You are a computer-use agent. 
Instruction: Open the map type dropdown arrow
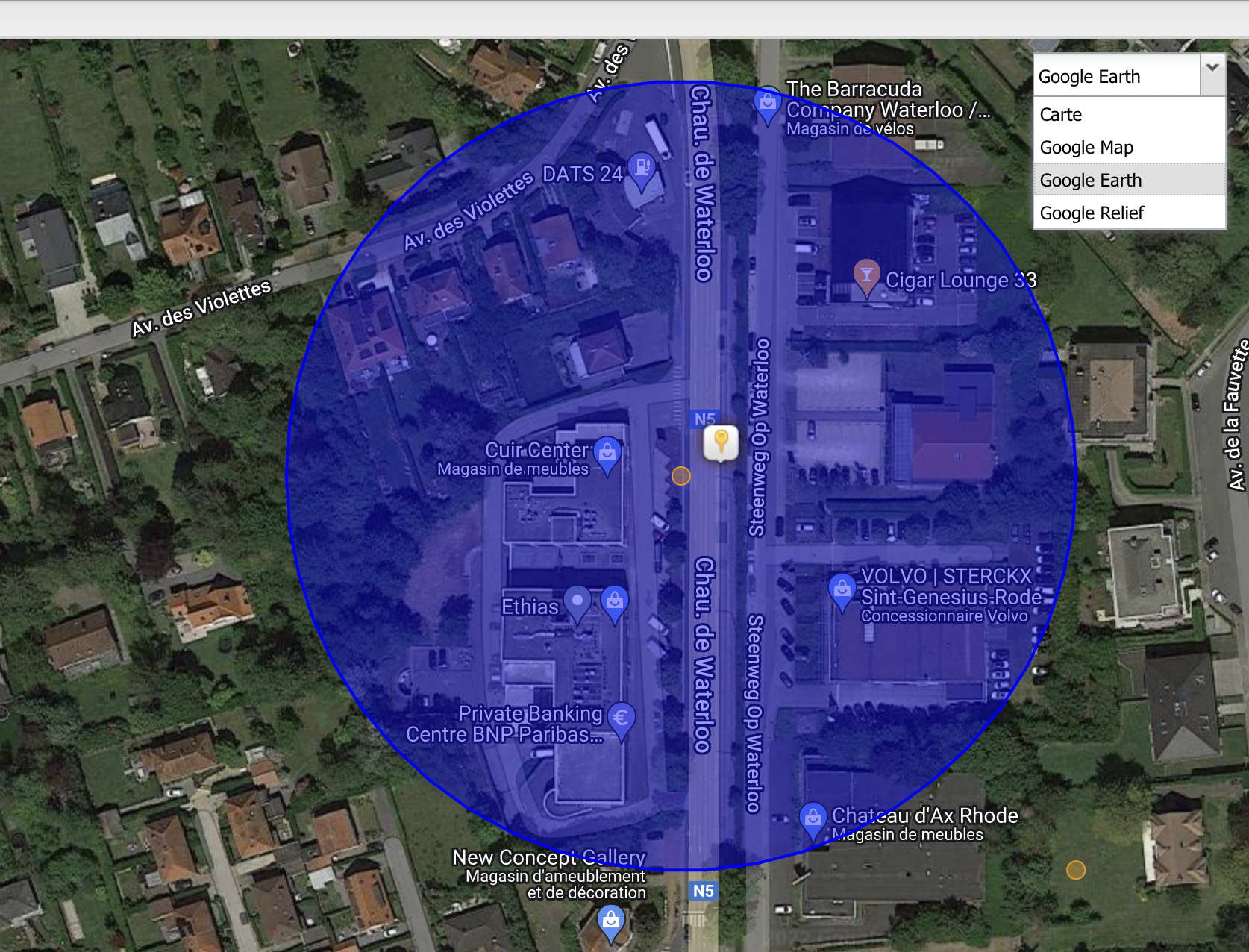(1212, 75)
